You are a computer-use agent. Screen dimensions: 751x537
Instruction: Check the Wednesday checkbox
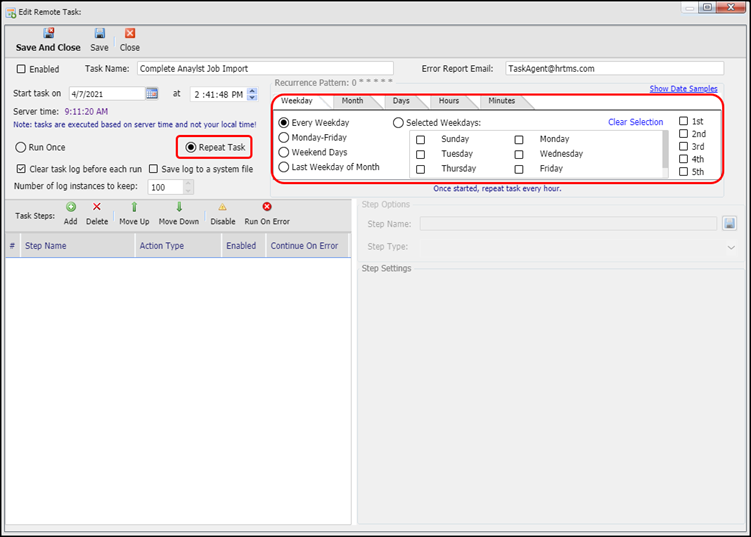(x=519, y=155)
